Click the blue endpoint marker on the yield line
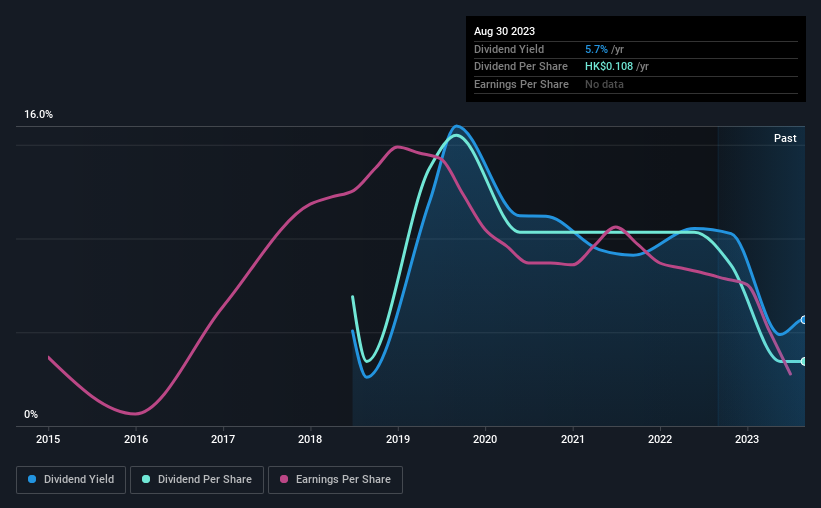 point(804,320)
